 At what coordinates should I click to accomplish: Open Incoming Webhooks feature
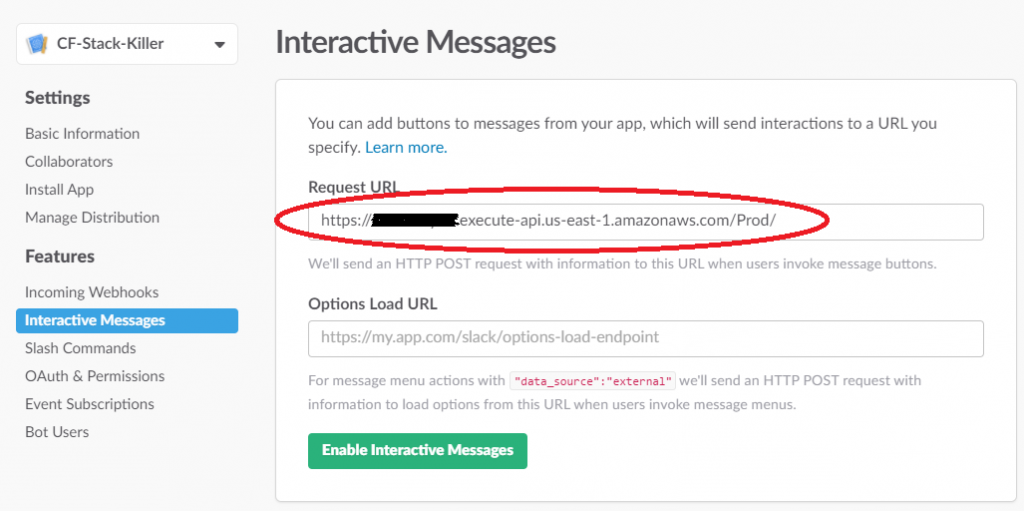(92, 292)
